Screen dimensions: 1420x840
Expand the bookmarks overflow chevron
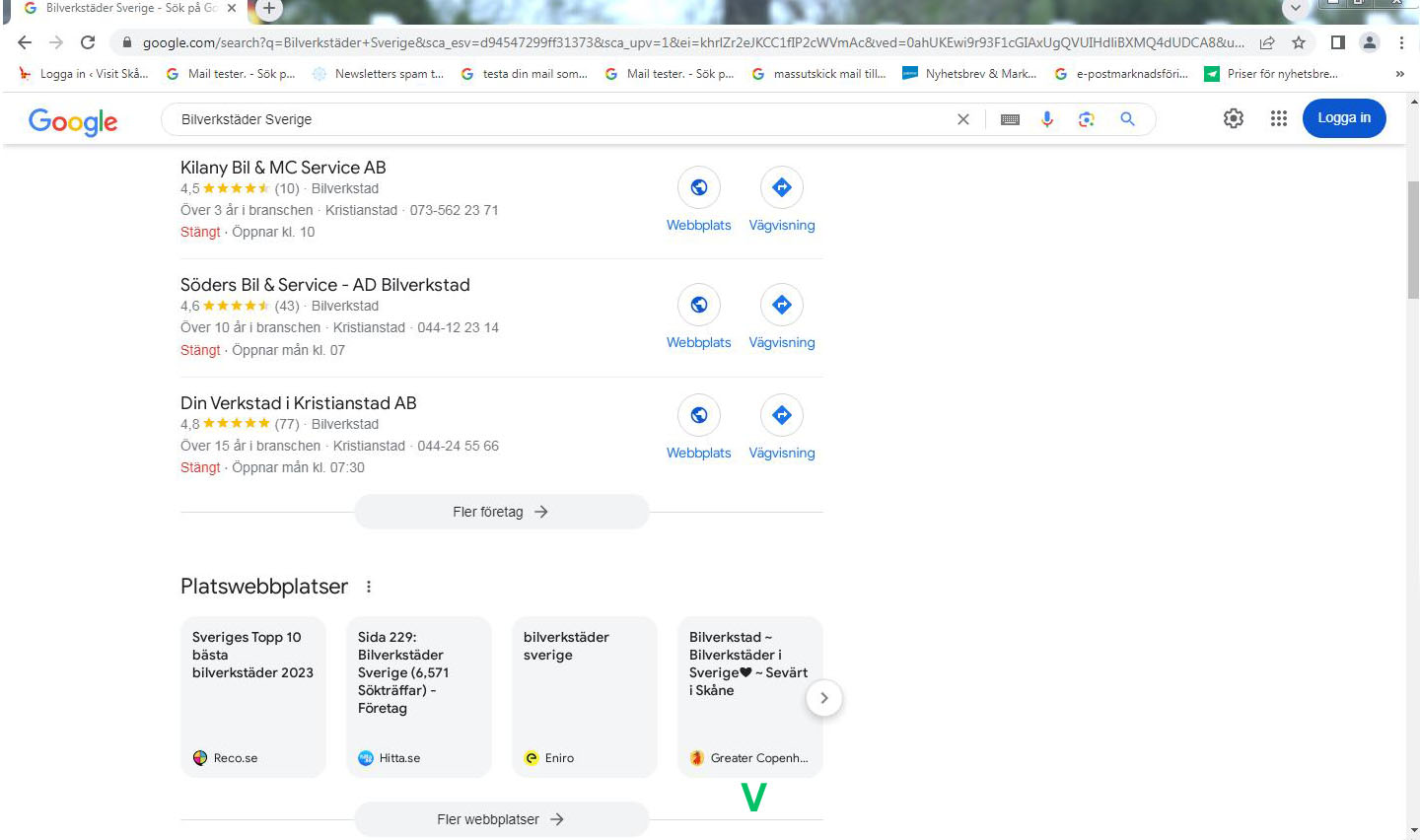coord(1399,74)
